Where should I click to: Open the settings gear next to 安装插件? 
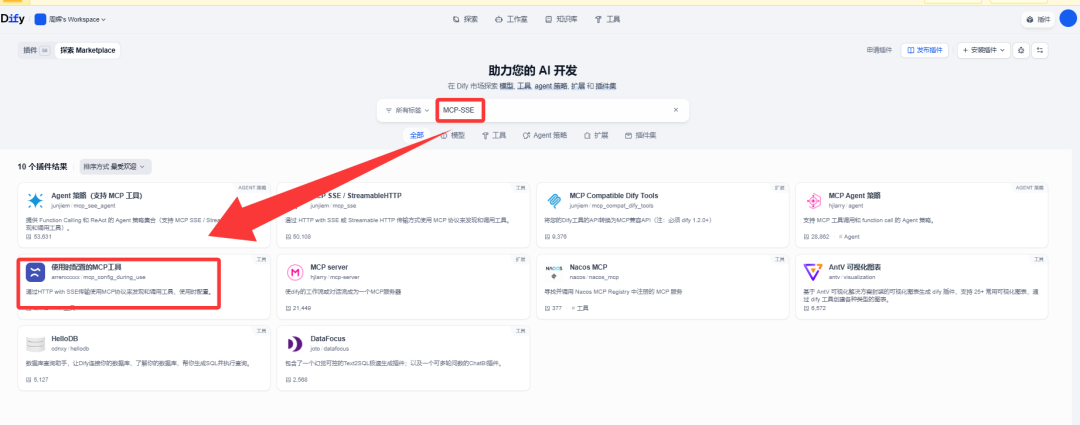(1021, 50)
